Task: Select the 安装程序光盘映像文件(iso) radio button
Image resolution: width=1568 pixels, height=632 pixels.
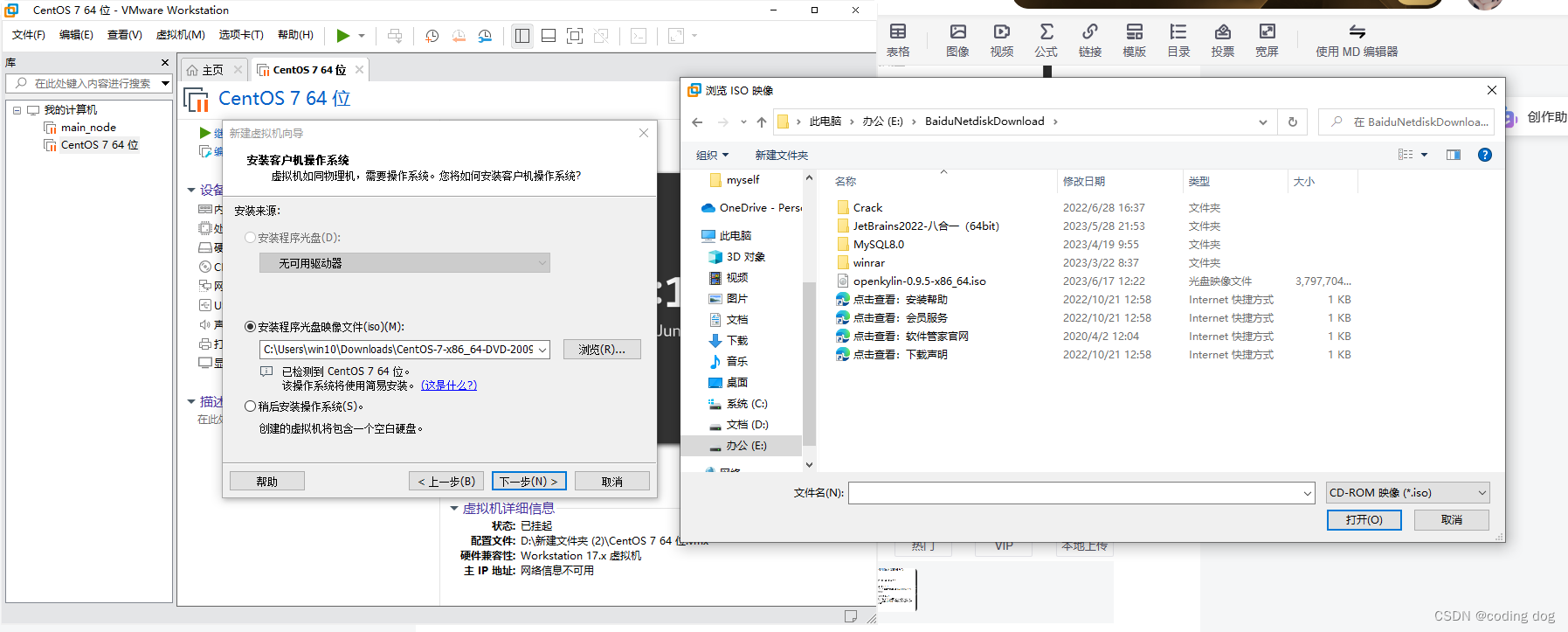Action: click(x=251, y=327)
